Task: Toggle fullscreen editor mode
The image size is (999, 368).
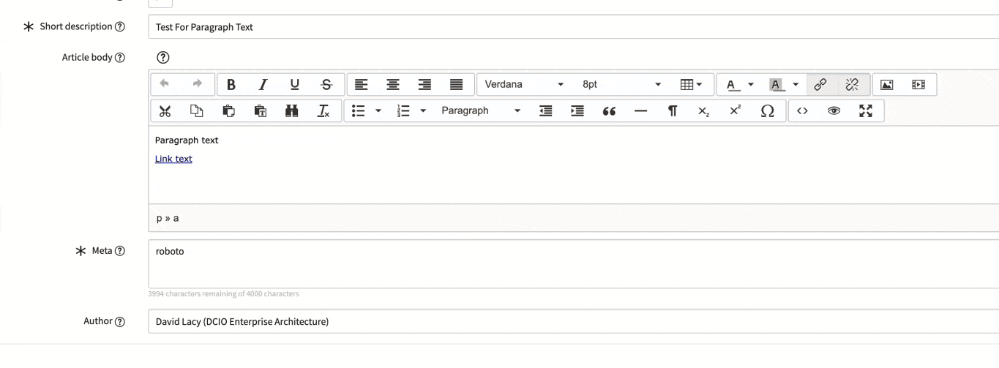Action: 865,111
